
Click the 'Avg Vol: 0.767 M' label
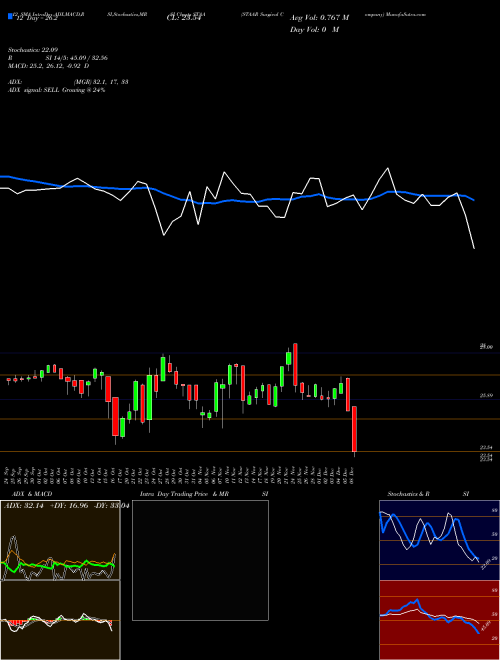[x=319, y=18]
